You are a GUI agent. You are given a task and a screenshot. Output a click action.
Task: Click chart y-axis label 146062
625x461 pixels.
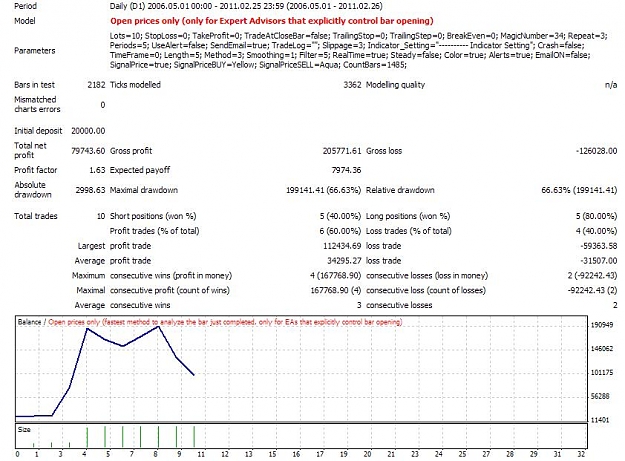tap(601, 349)
